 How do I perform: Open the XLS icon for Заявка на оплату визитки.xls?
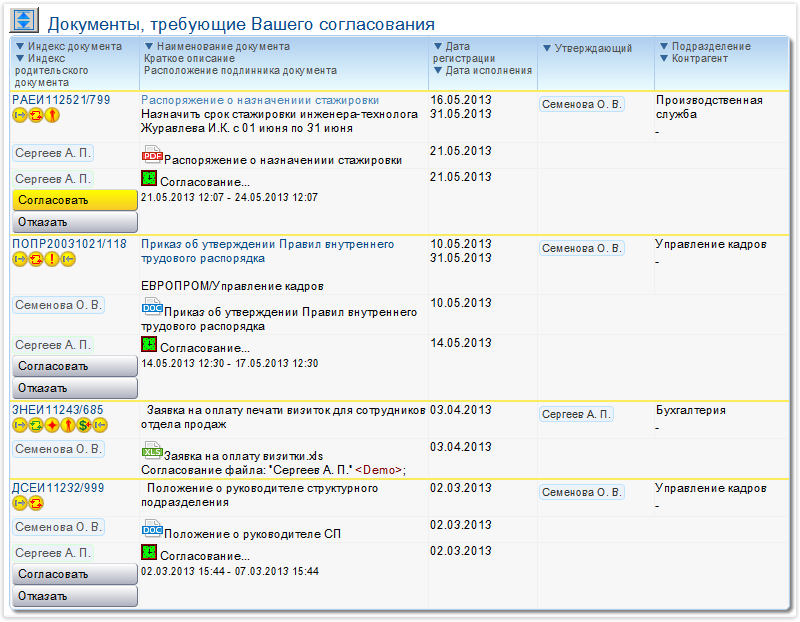[x=152, y=450]
